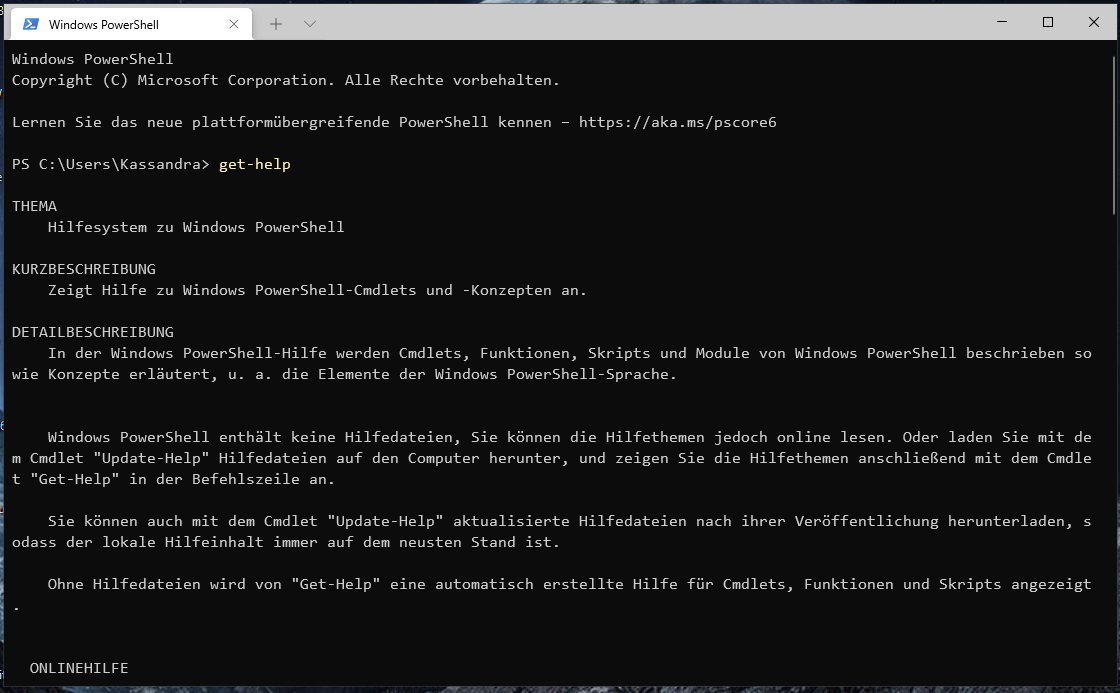Click the line "Hilfesystem zu Windows PowerShell"
Image resolution: width=1120 pixels, height=693 pixels.
click(x=196, y=227)
